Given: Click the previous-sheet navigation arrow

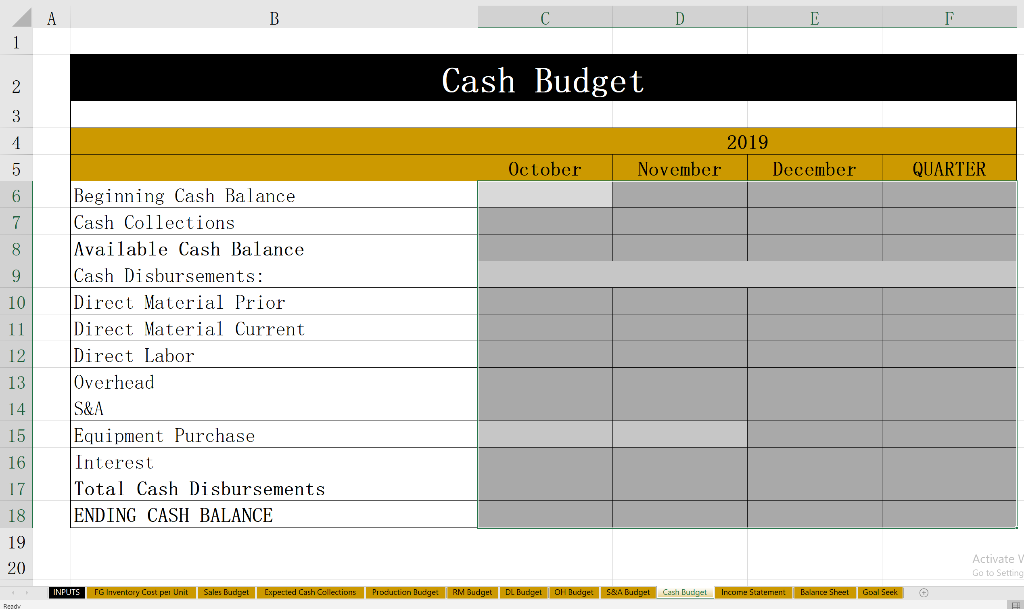Looking at the screenshot, I should tap(12, 592).
